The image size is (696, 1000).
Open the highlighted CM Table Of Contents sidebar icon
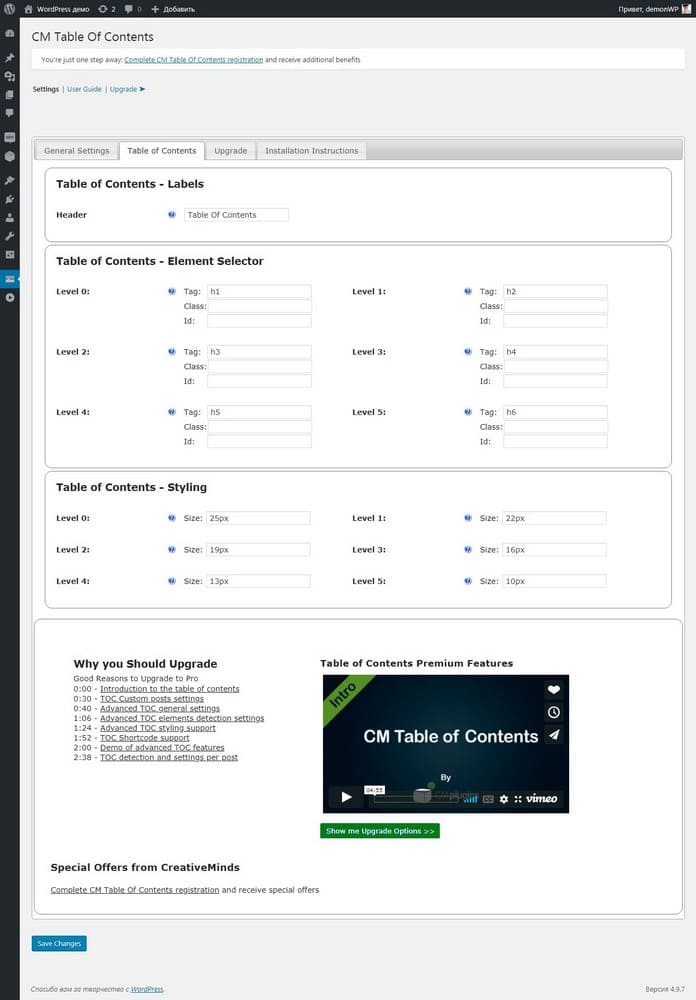click(10, 279)
